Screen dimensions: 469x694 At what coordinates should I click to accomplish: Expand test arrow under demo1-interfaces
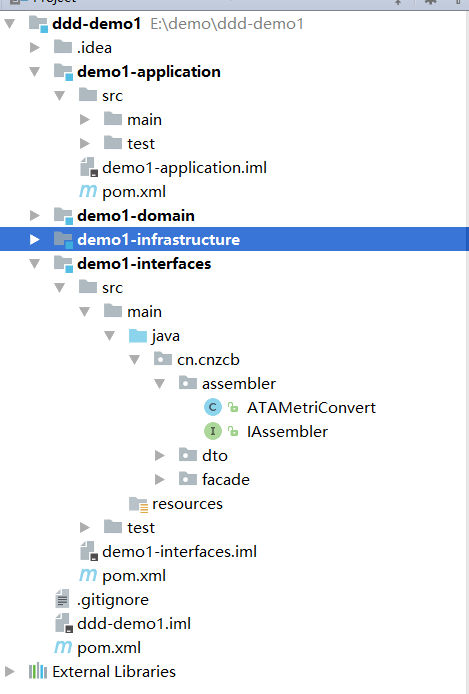pos(85,528)
